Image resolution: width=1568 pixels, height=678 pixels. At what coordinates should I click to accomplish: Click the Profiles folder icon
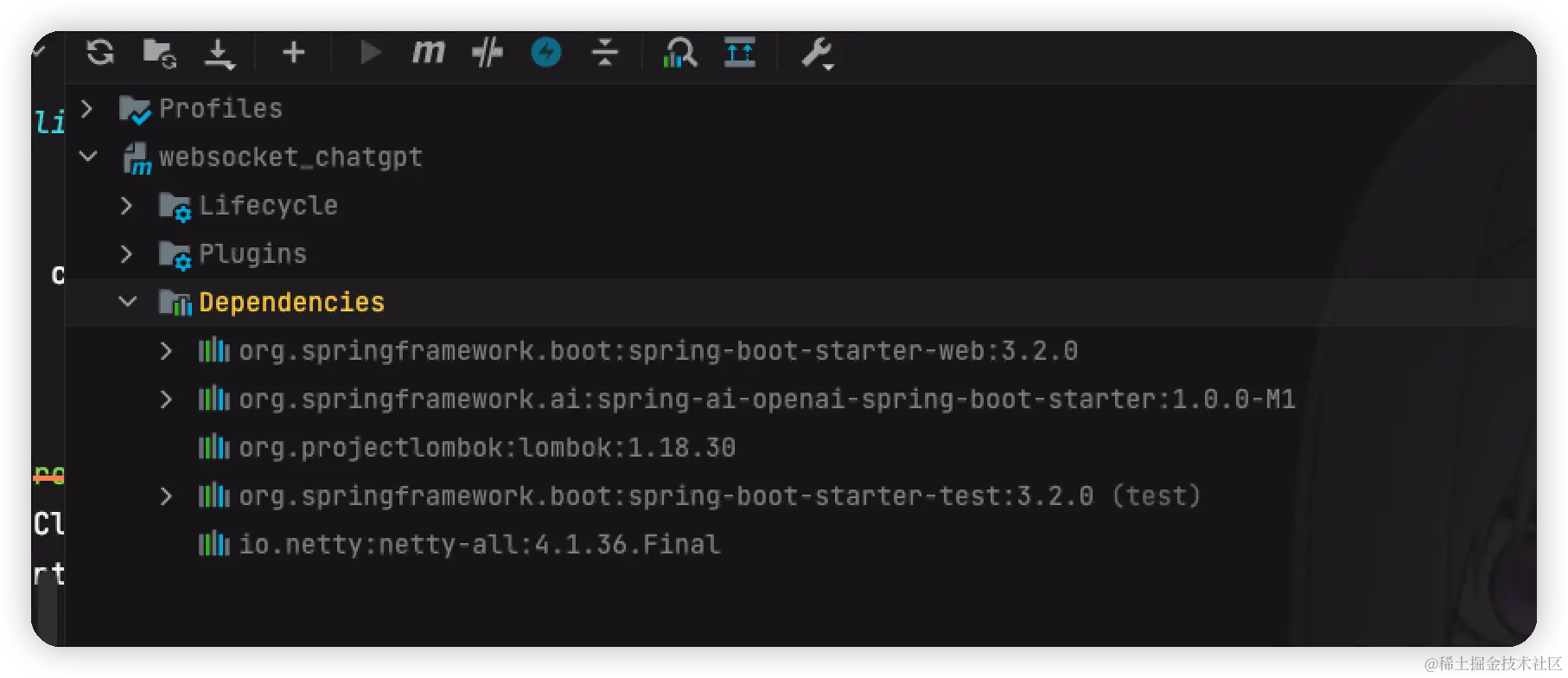134,110
